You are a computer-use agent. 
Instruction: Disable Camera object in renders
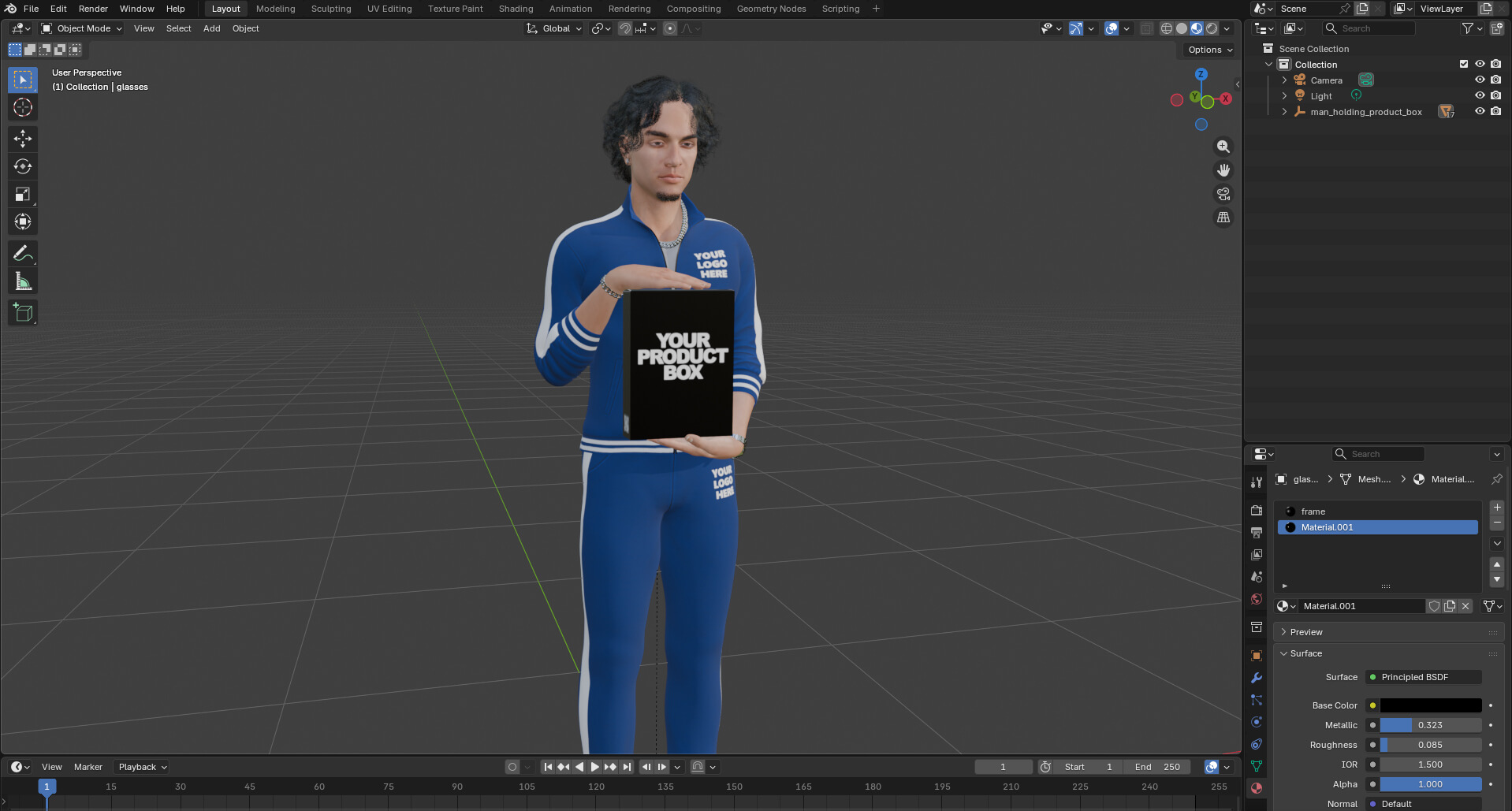(x=1495, y=80)
